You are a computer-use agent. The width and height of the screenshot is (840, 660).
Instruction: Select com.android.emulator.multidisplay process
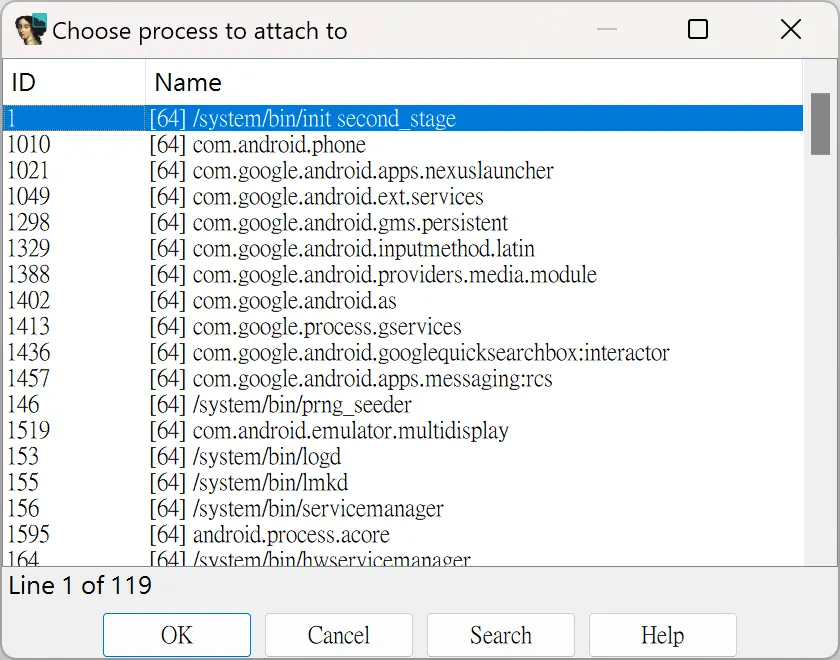click(x=403, y=430)
